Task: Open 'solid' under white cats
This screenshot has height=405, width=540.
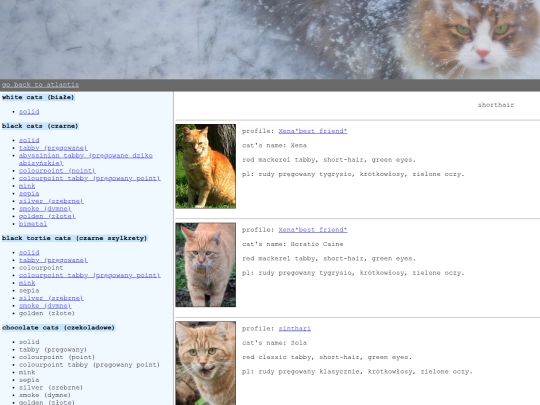Action: (29, 112)
